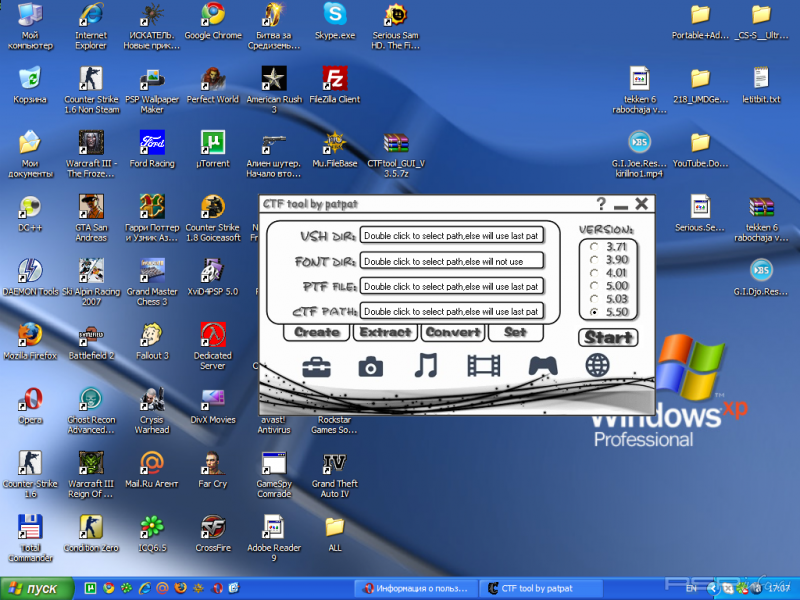Choose version 5.00 radio option

(595, 285)
